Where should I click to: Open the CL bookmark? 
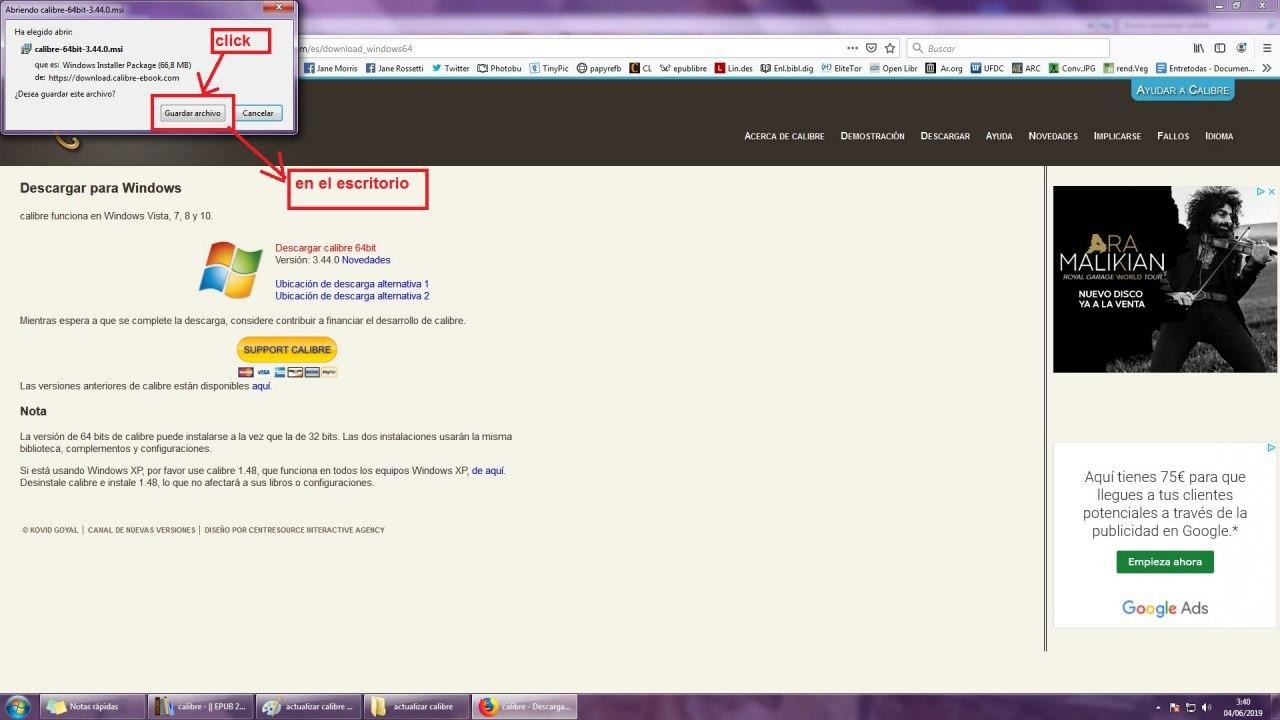(640, 69)
